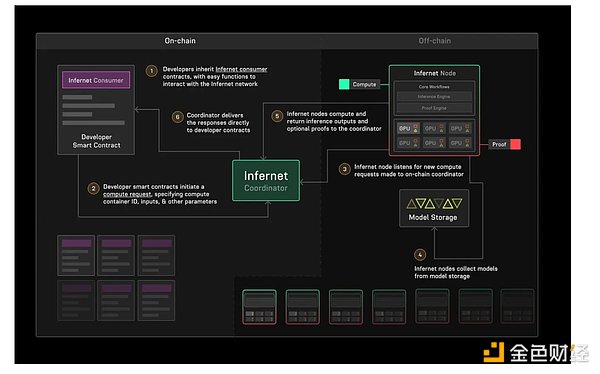The image size is (600, 374).
Task: Select the Model Storage triangles icon
Action: click(434, 203)
